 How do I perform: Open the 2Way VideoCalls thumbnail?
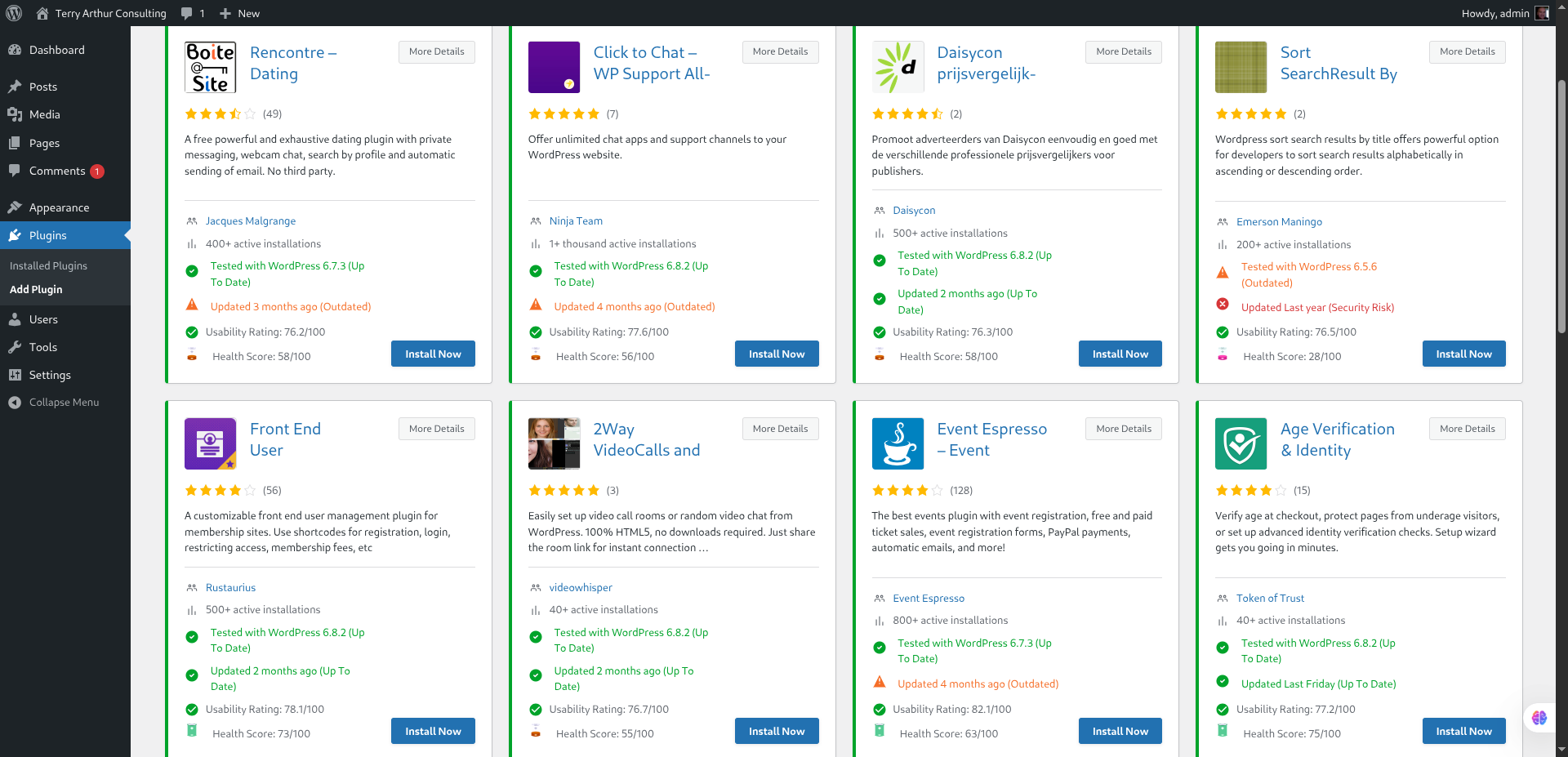point(554,443)
